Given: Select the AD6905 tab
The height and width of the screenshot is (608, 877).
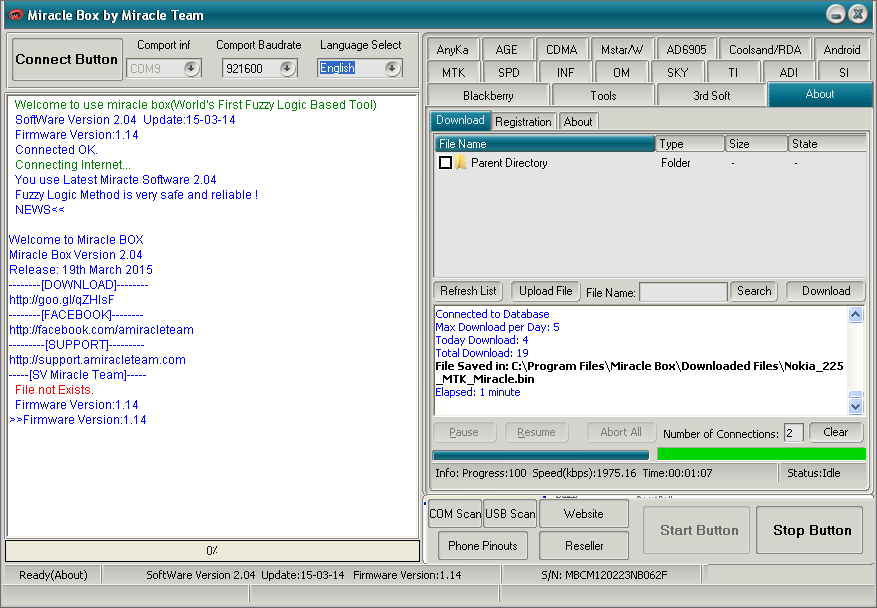Looking at the screenshot, I should click(x=686, y=50).
